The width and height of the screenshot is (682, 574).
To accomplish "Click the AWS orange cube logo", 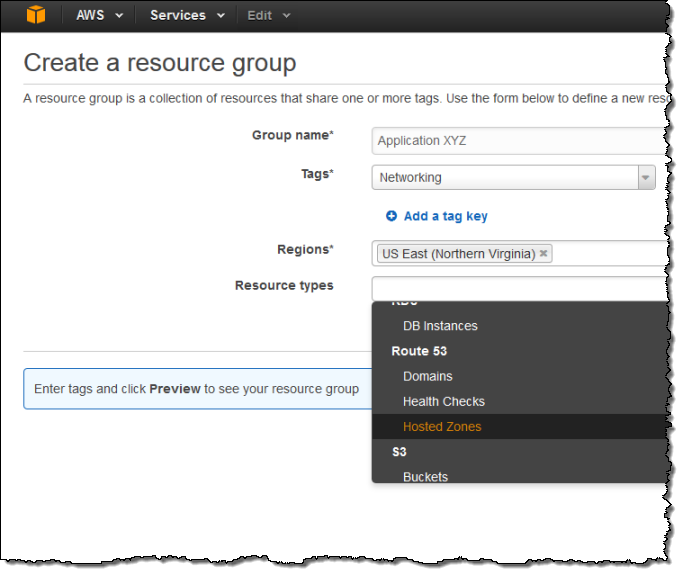I will [37, 15].
